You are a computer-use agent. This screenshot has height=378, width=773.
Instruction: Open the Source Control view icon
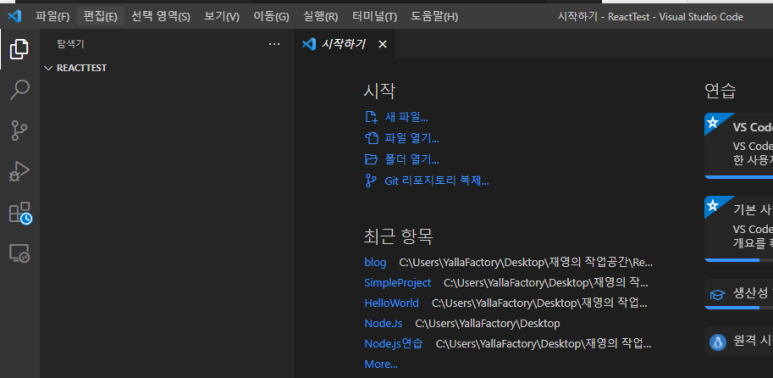pyautogui.click(x=19, y=131)
